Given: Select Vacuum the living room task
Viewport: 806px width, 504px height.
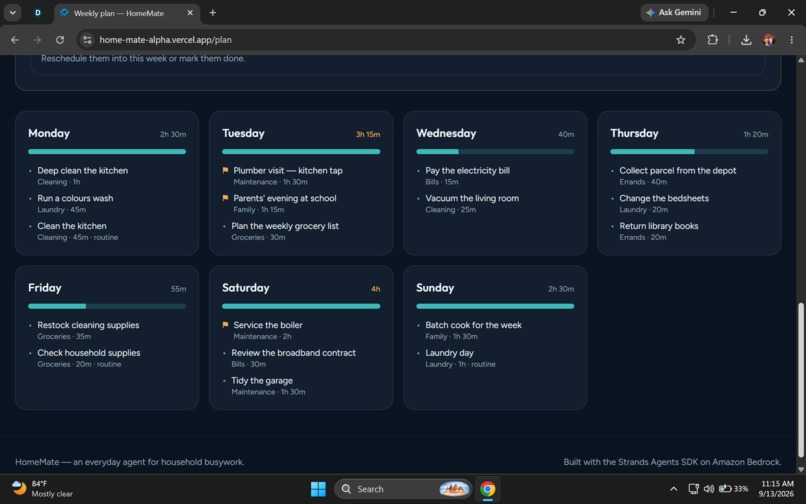Looking at the screenshot, I should click(472, 198).
